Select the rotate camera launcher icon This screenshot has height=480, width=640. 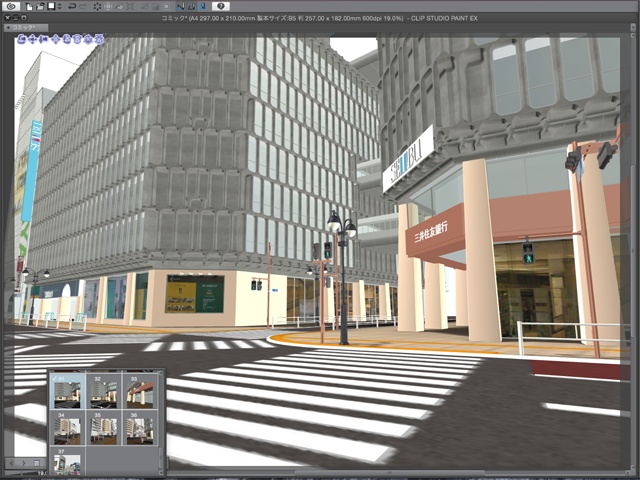pos(22,39)
